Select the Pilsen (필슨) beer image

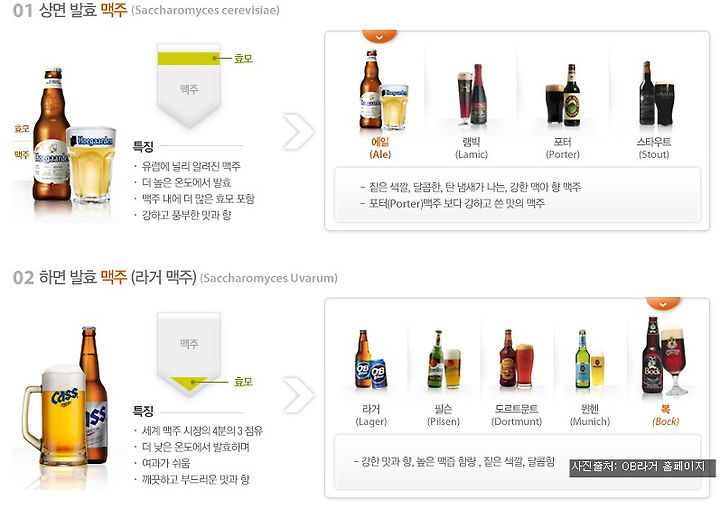(444, 360)
